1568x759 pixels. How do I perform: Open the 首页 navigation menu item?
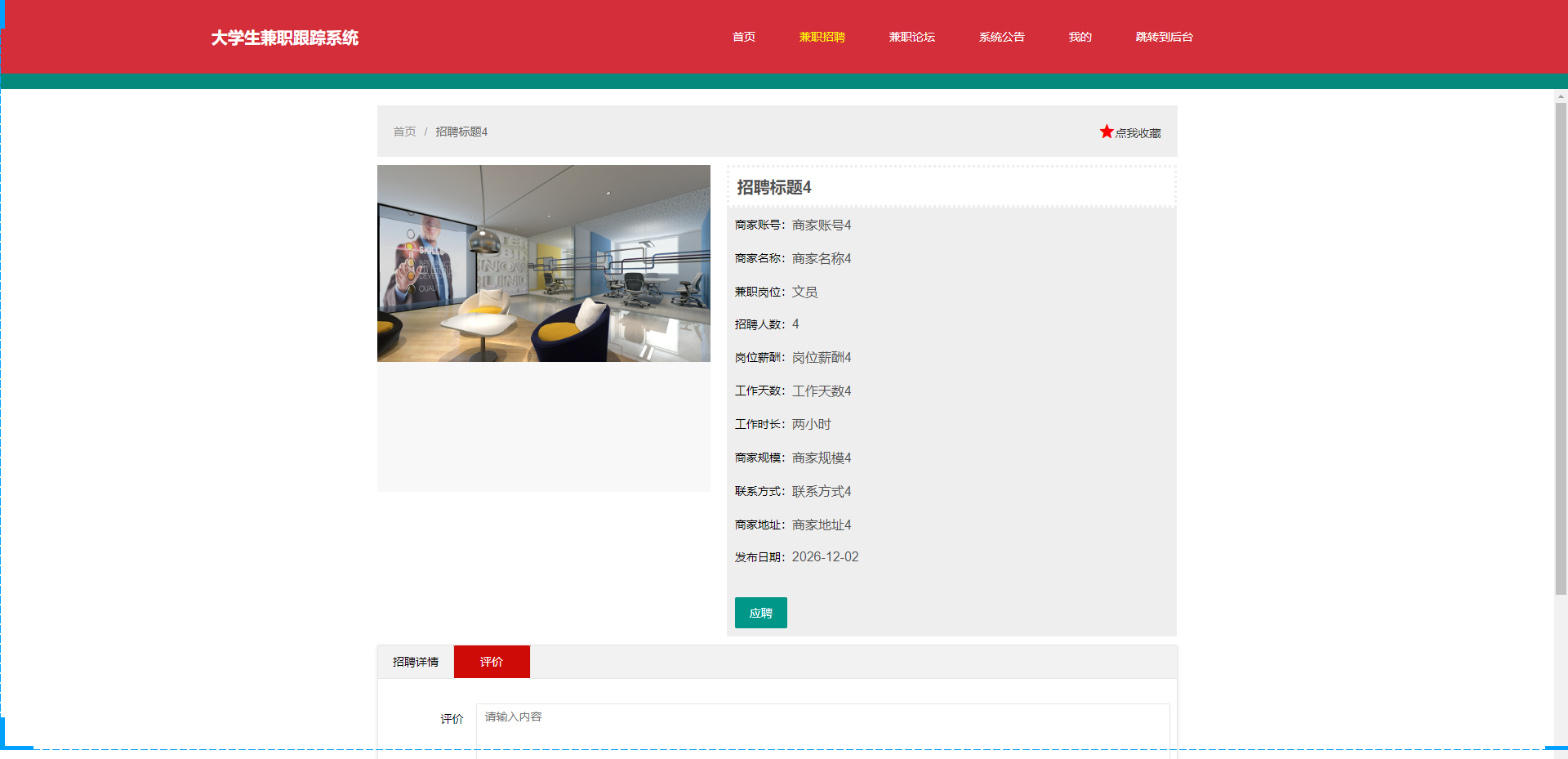(x=743, y=37)
